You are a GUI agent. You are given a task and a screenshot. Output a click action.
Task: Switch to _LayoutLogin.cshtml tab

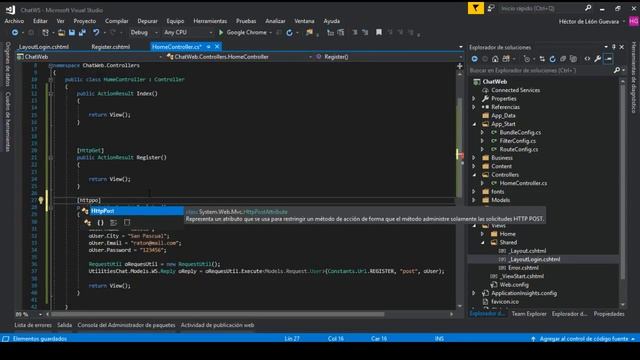click(x=43, y=47)
